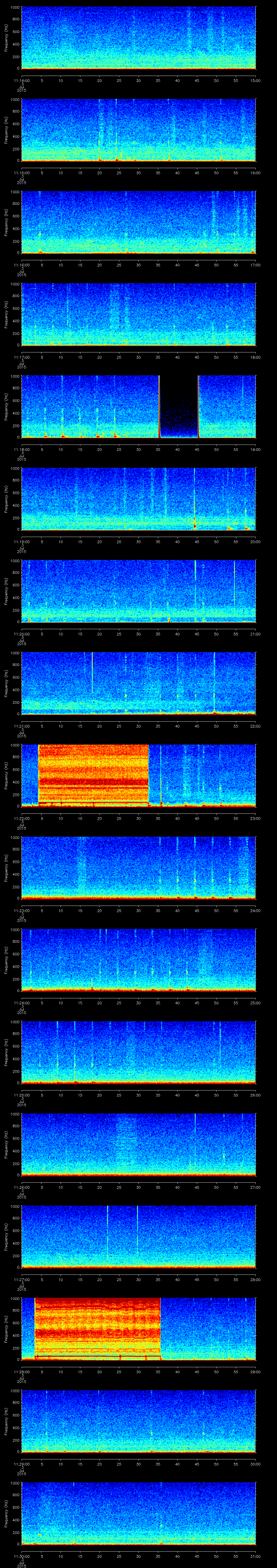Click the spectrogram panel starting at 11:25:00
The width and height of the screenshot is (277, 1568).
138,1052
